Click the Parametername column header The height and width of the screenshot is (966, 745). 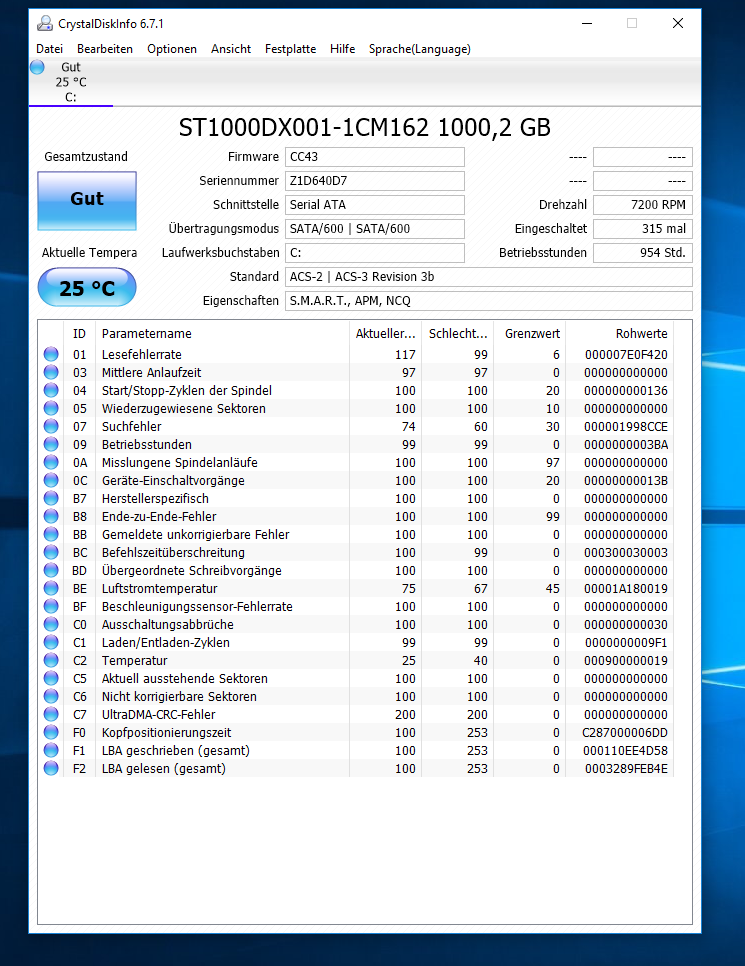pyautogui.click(x=222, y=333)
